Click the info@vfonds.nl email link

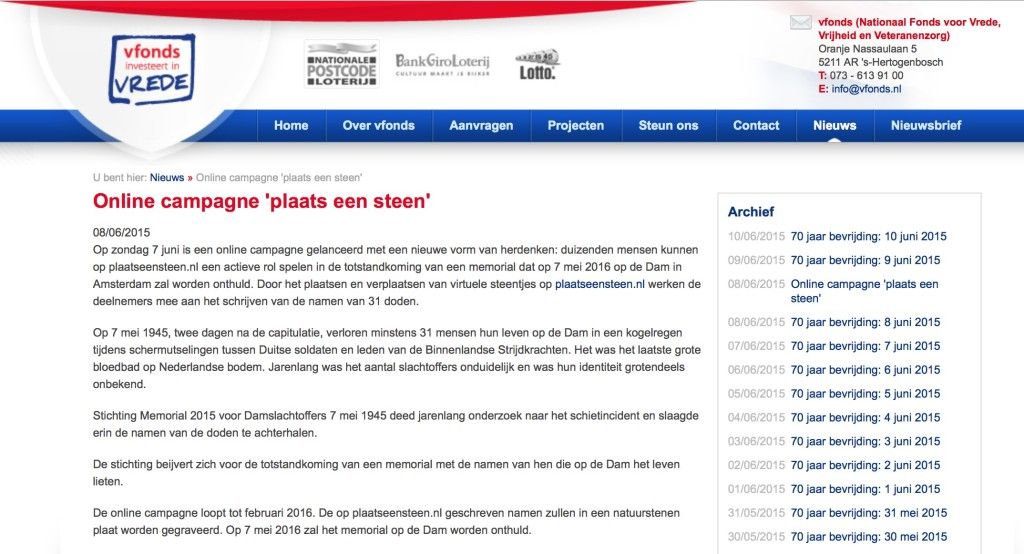866,89
